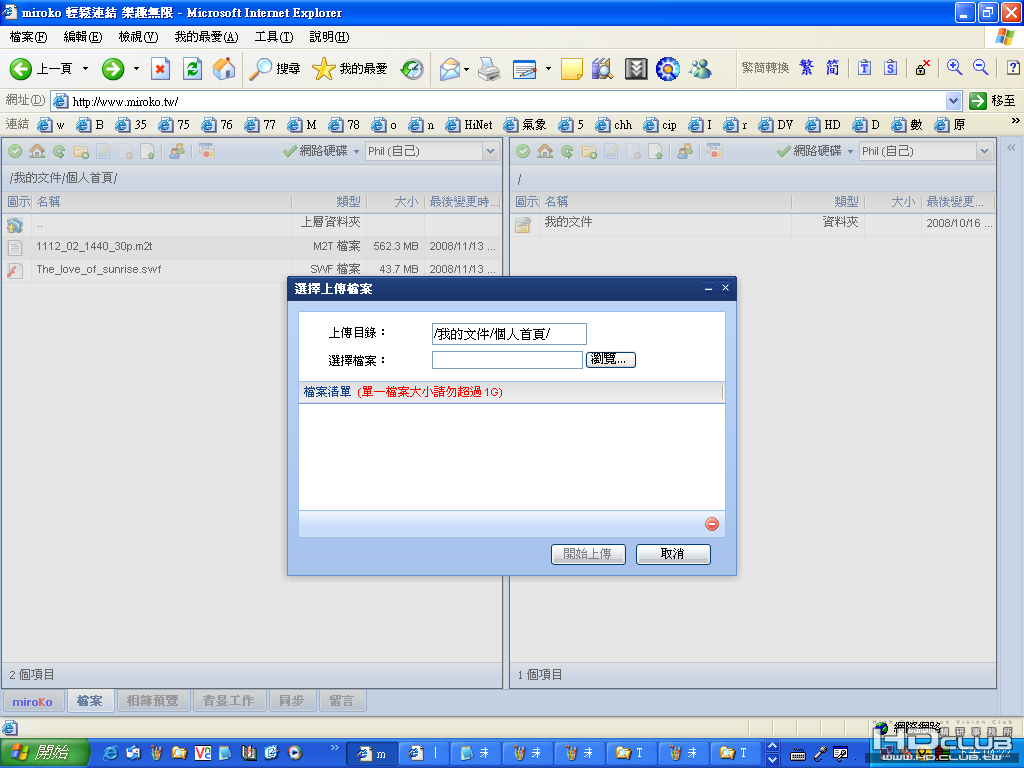Switch to the 留言 tab

click(x=342, y=701)
